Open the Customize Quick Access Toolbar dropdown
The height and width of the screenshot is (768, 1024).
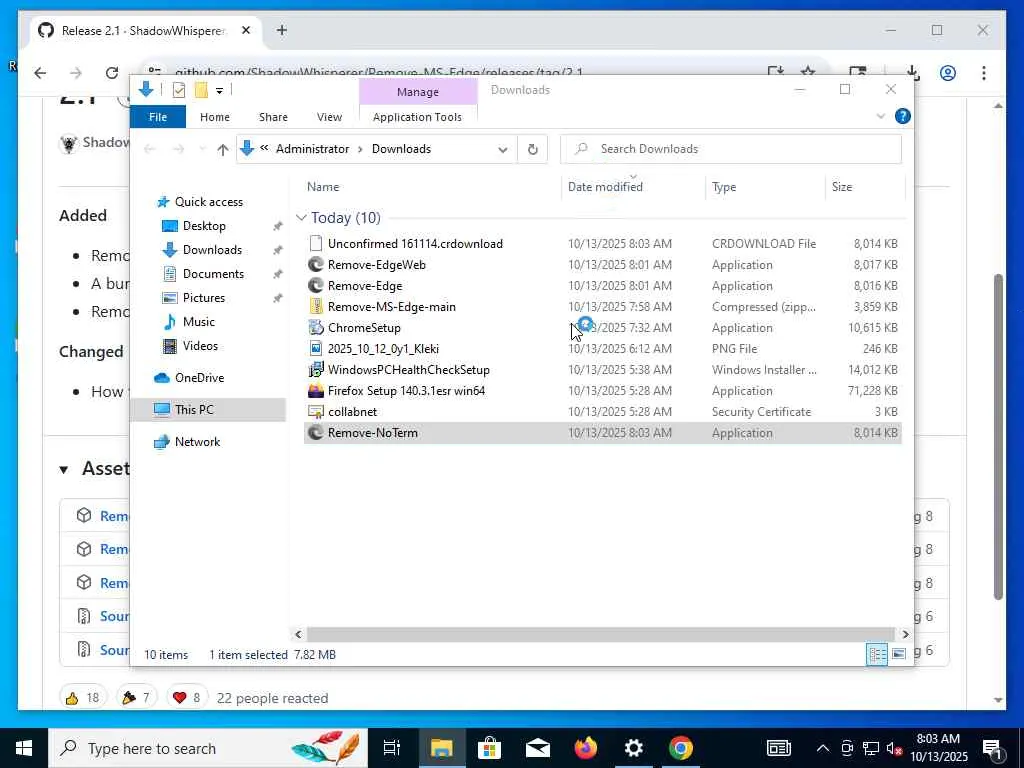tap(219, 91)
